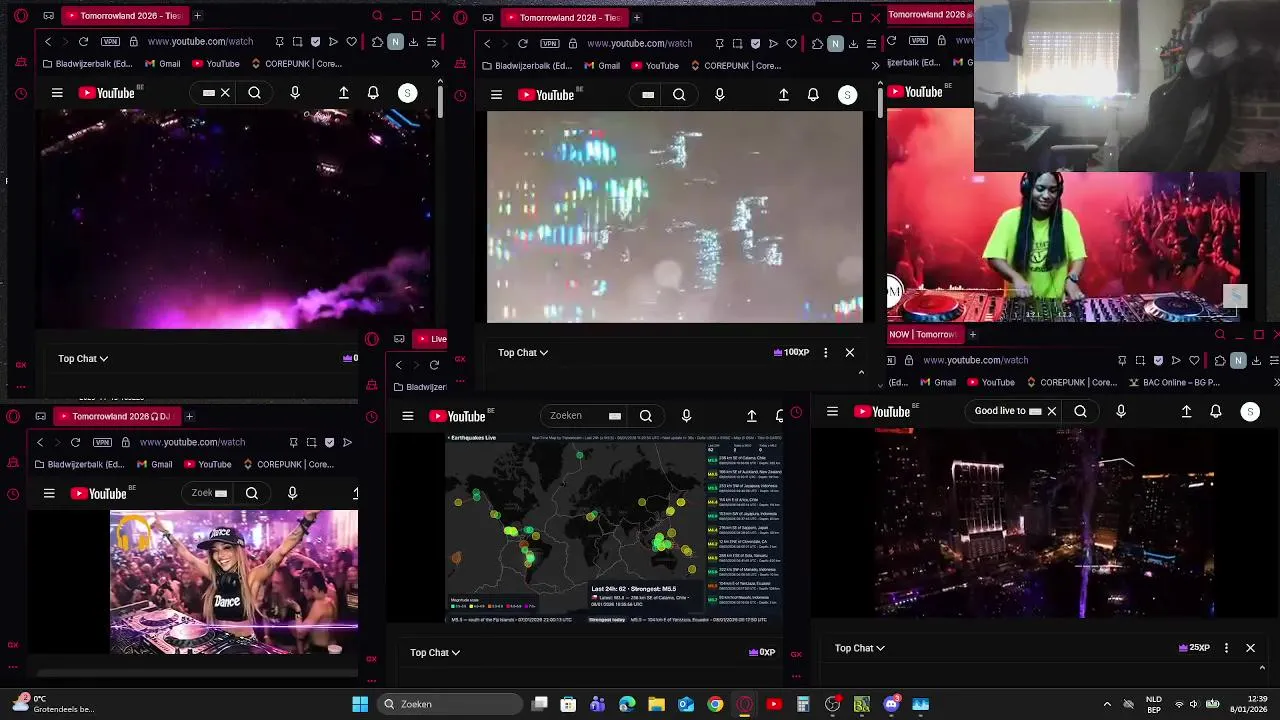Open extensions cube in fireworks-video window
1280x720 pixels.
point(377,42)
